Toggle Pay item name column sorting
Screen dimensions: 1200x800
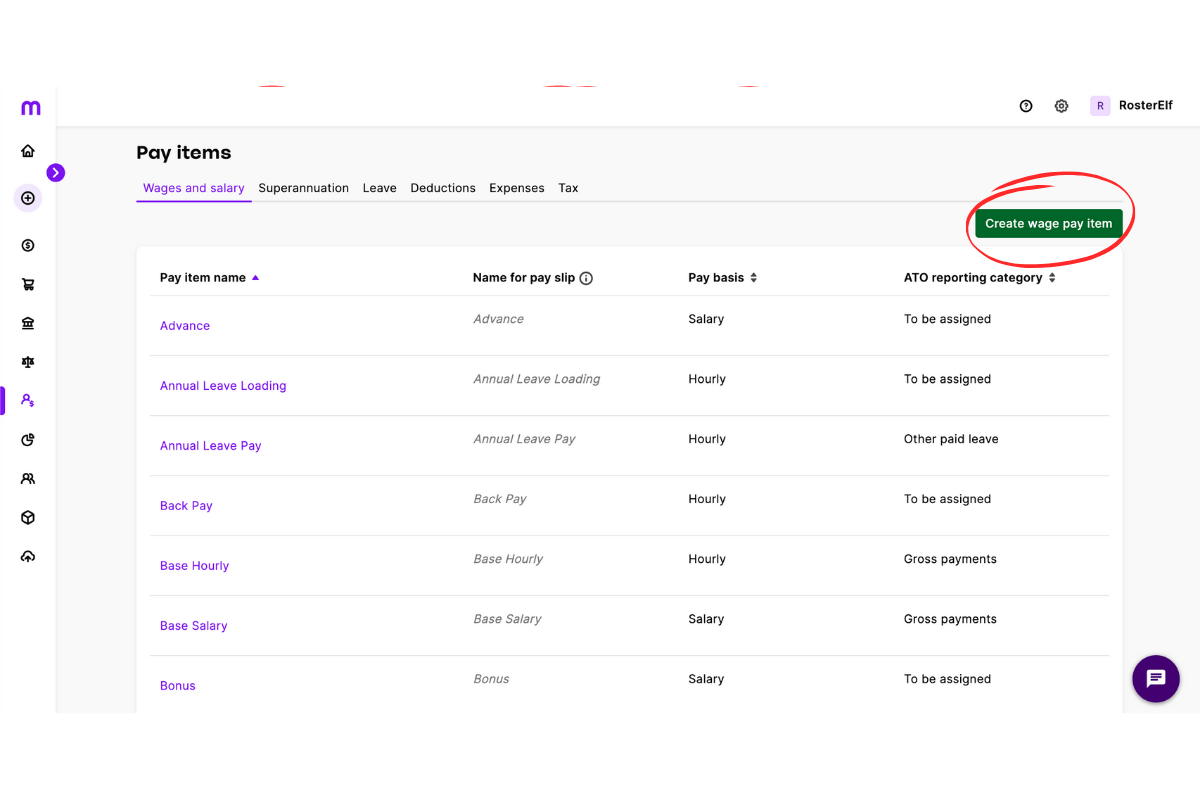tap(209, 277)
